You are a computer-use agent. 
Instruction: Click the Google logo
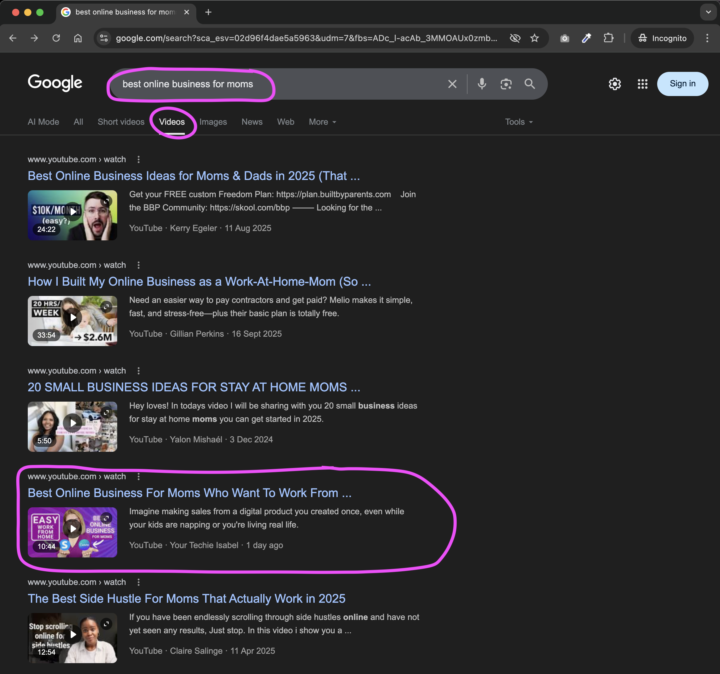click(55, 83)
